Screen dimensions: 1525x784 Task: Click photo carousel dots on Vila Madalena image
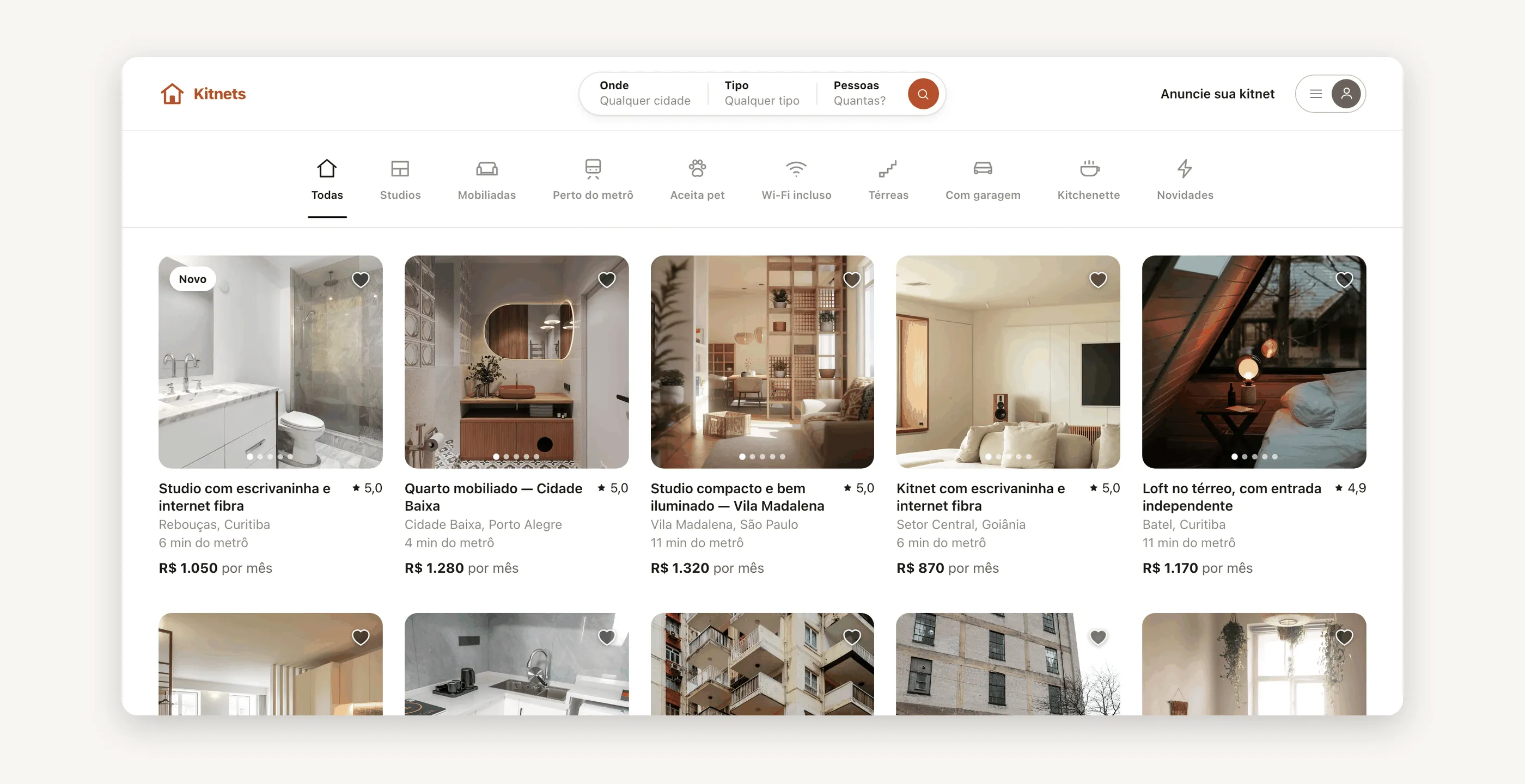click(762, 456)
